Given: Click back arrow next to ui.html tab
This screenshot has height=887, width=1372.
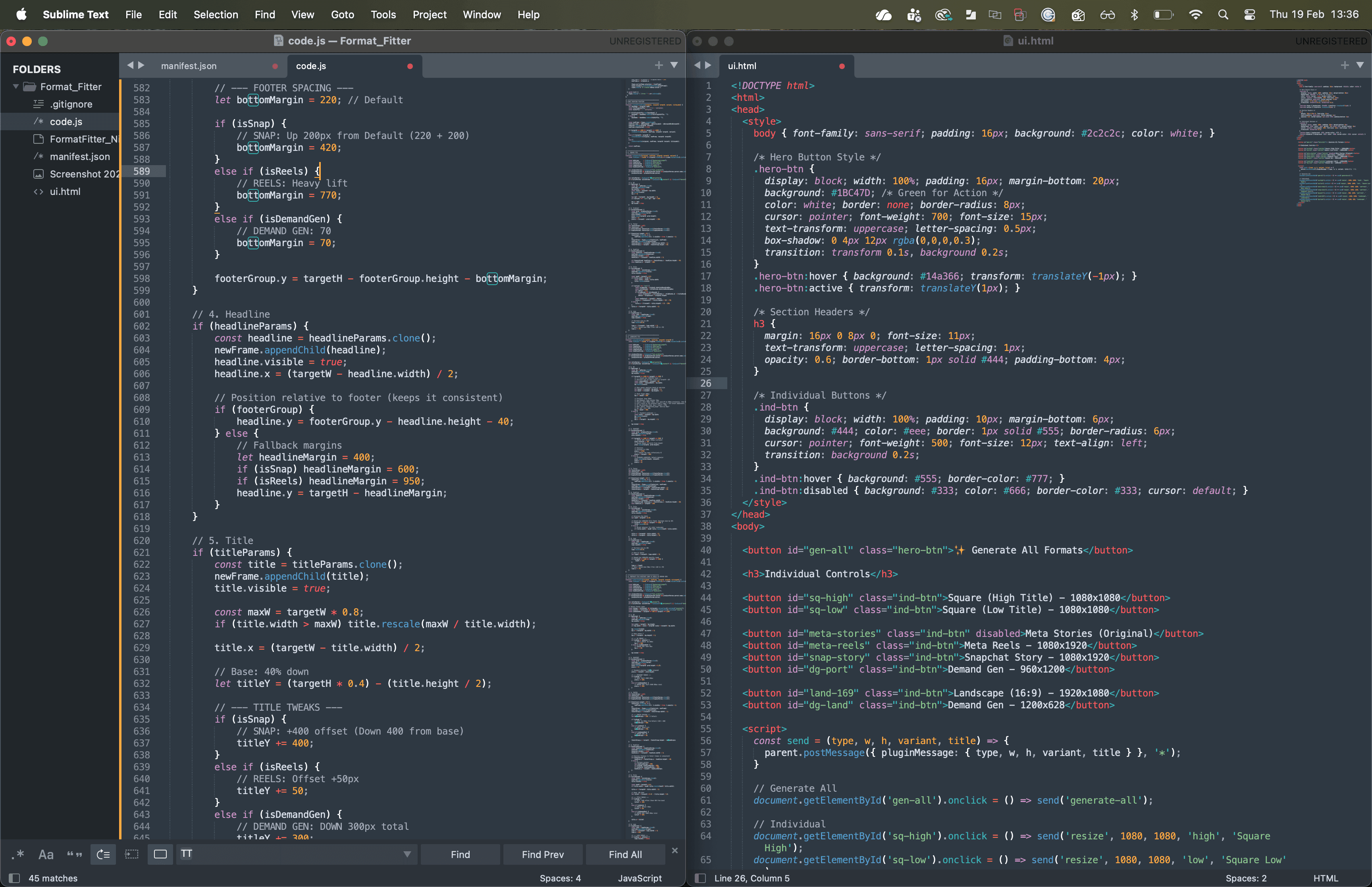Looking at the screenshot, I should pos(697,65).
